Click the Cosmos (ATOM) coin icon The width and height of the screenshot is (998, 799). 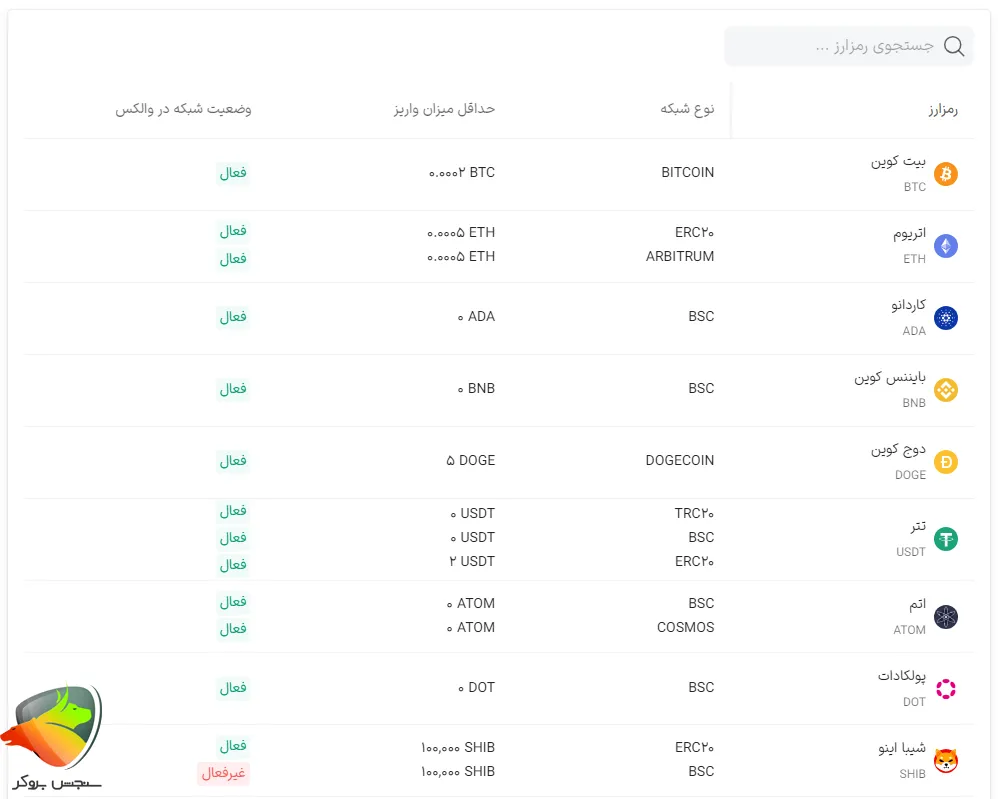coord(945,617)
